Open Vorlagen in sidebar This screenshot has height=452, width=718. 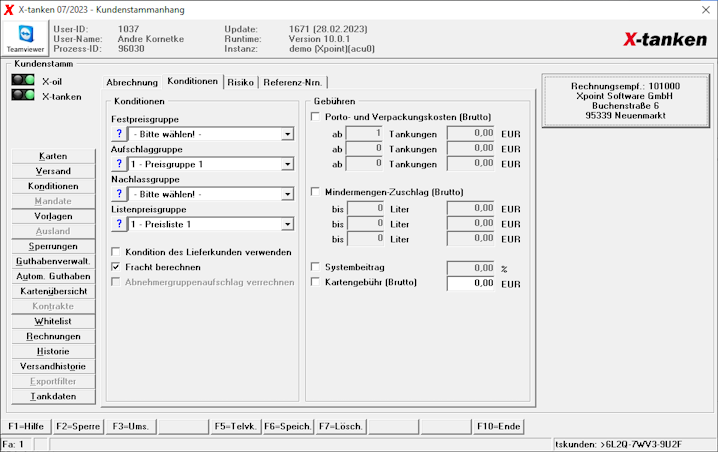[53, 216]
